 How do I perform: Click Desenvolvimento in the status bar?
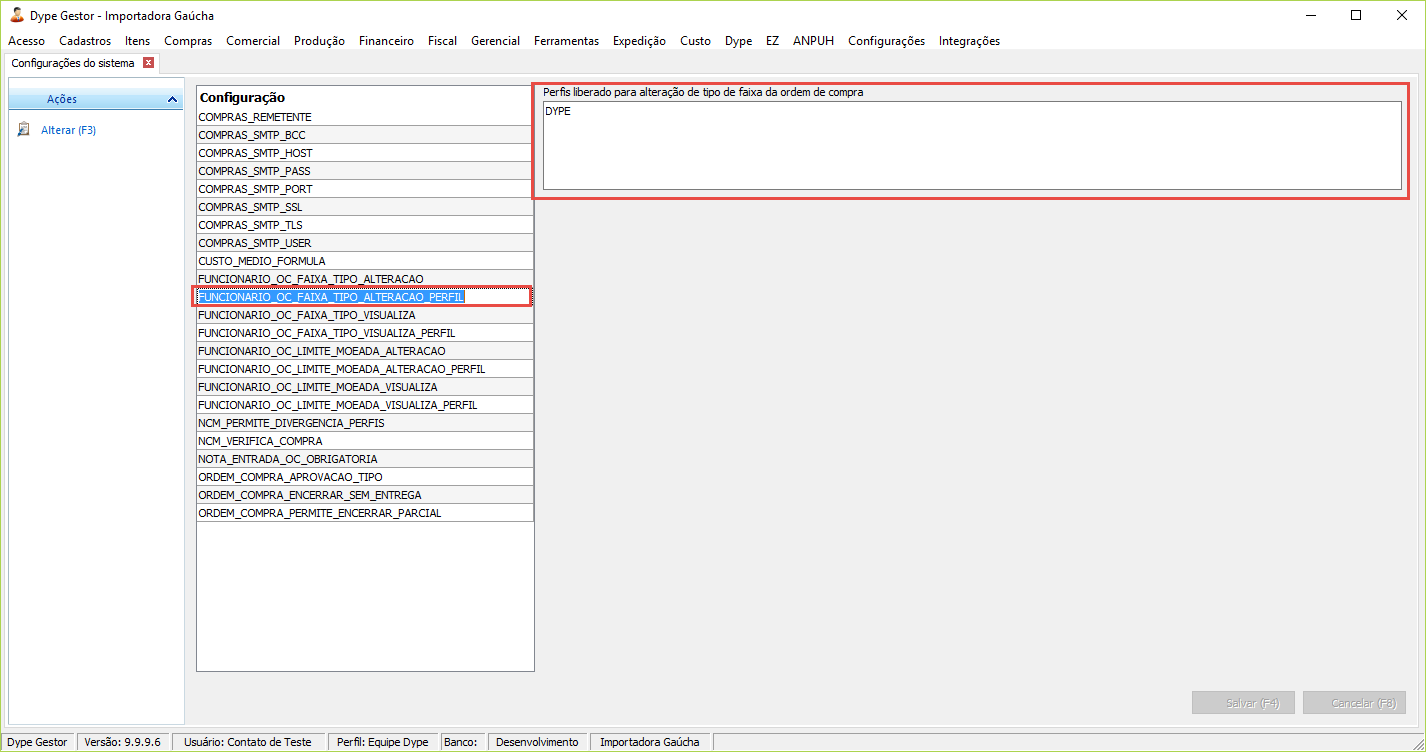(x=537, y=742)
